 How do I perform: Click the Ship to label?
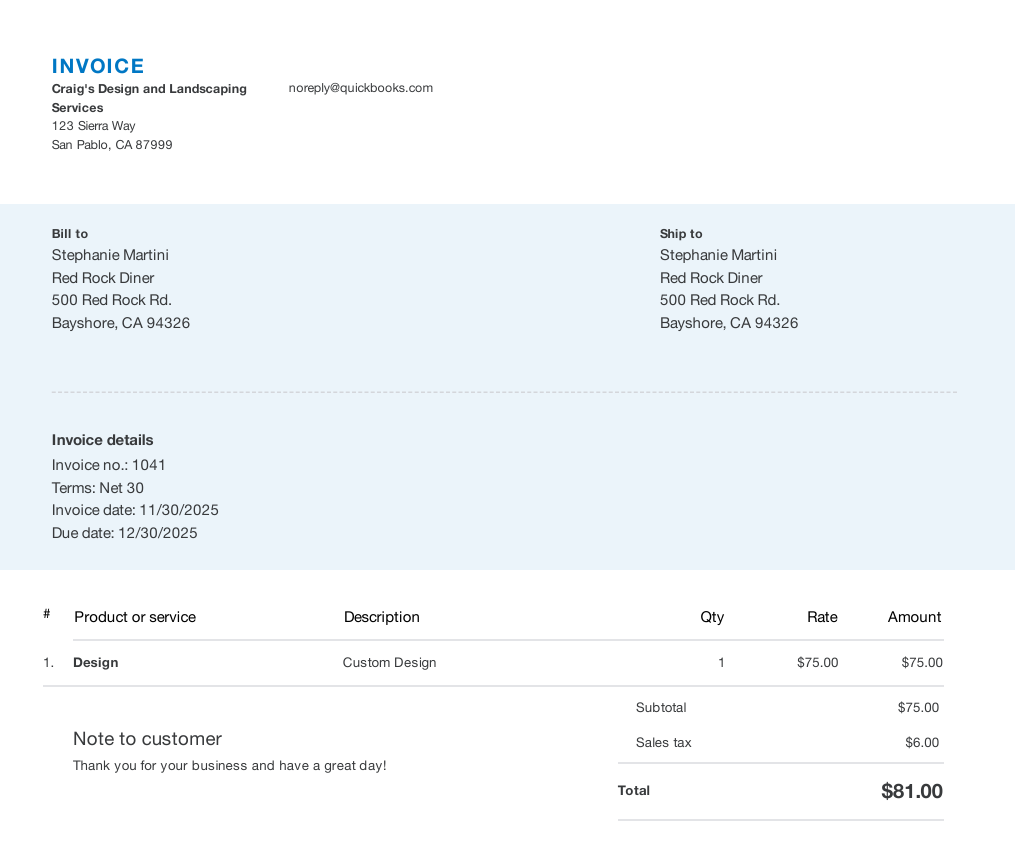tap(681, 234)
